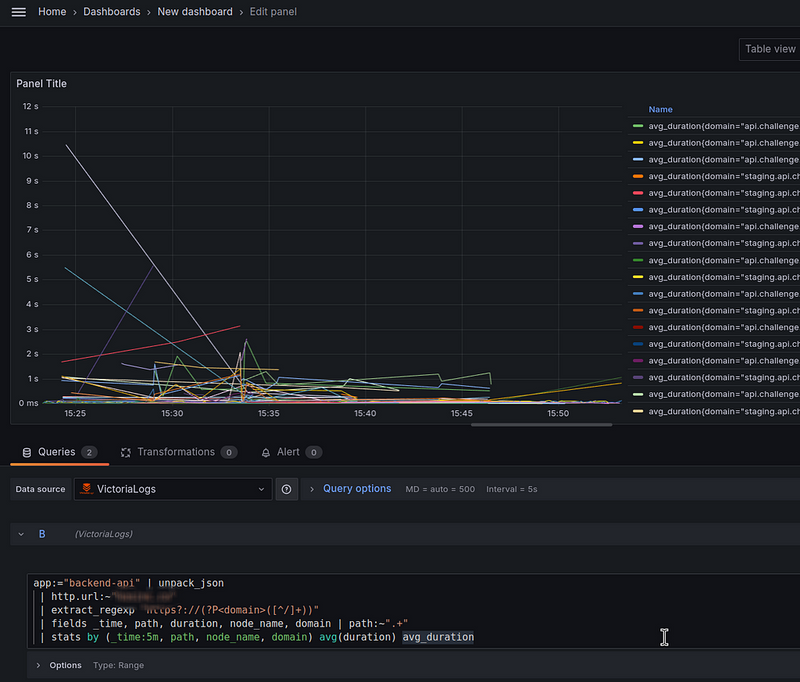Click the bell icon beside Alert
Screen dimensions: 800x682
(x=266, y=452)
